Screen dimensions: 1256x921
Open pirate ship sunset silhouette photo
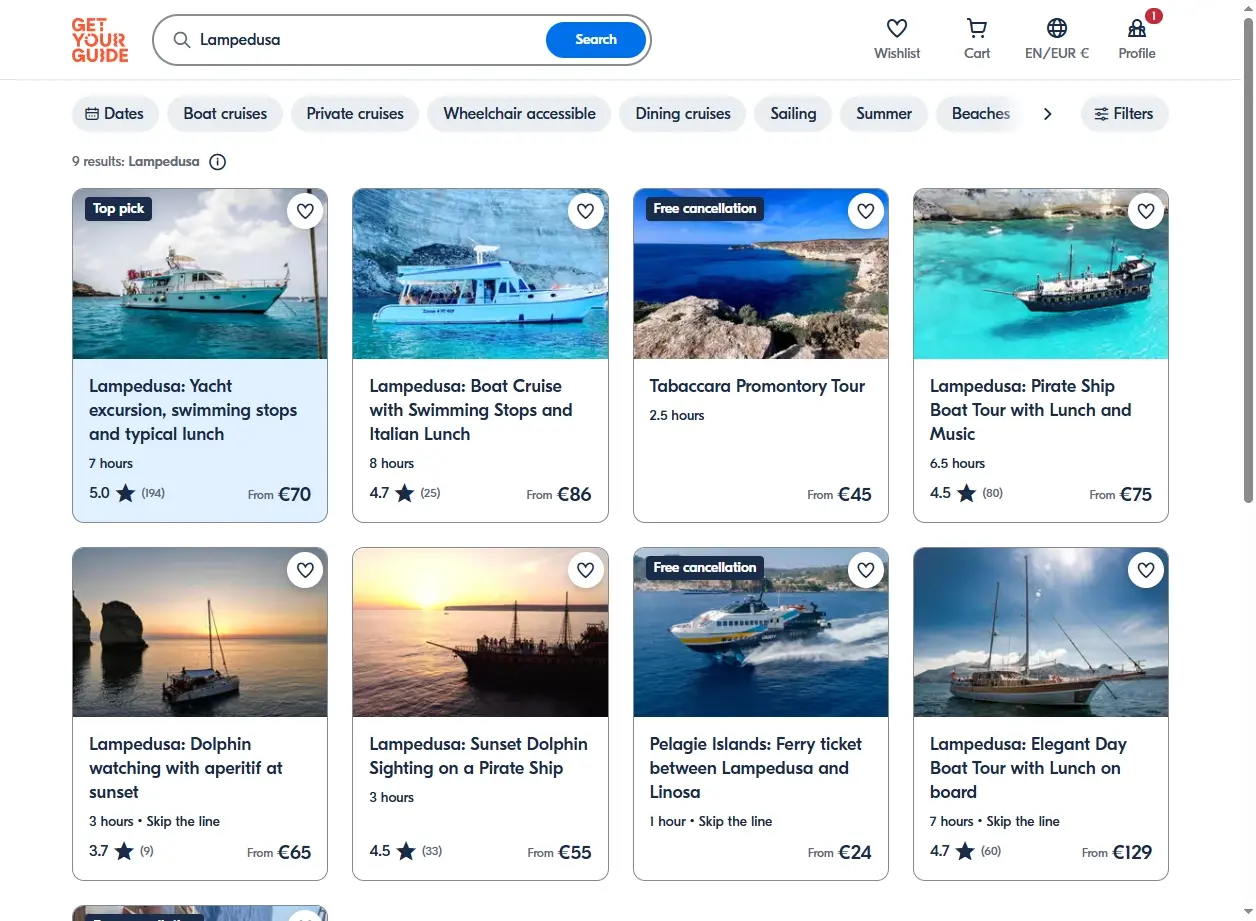(480, 632)
